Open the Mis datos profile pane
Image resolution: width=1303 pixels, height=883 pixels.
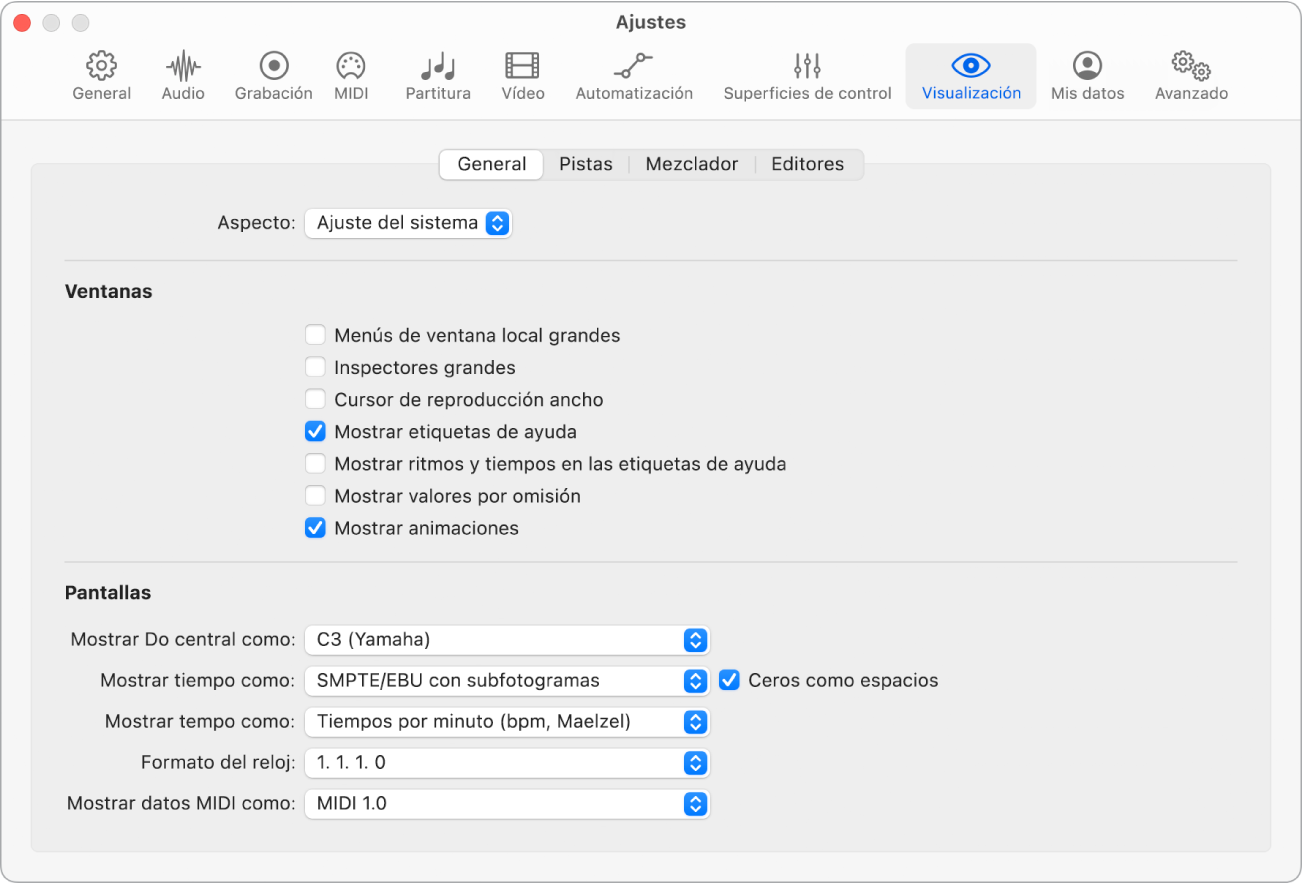1087,77
